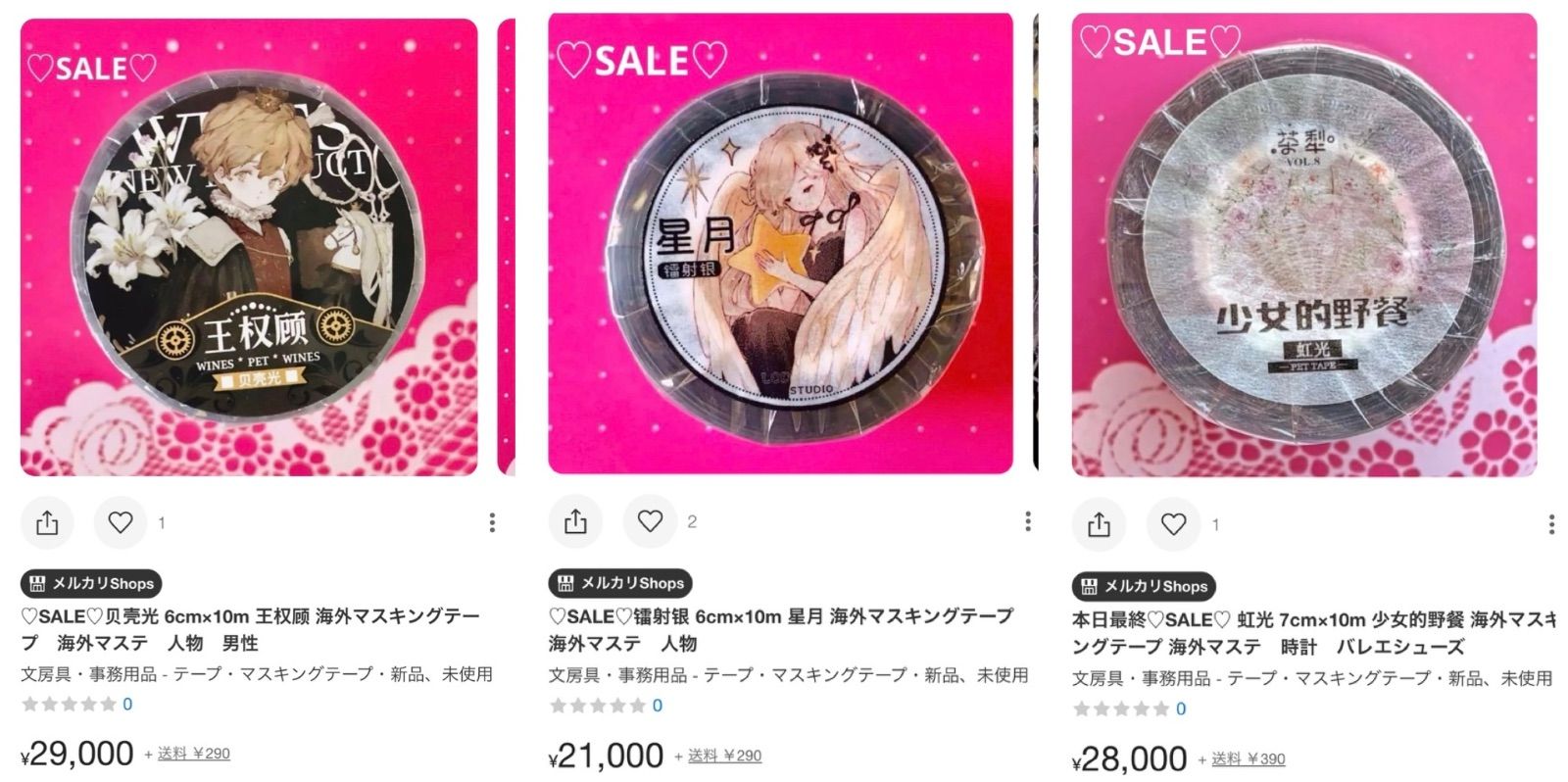Open shipping fee link ¥390
Viewport: 1568px width, 782px height.
click(x=1249, y=759)
